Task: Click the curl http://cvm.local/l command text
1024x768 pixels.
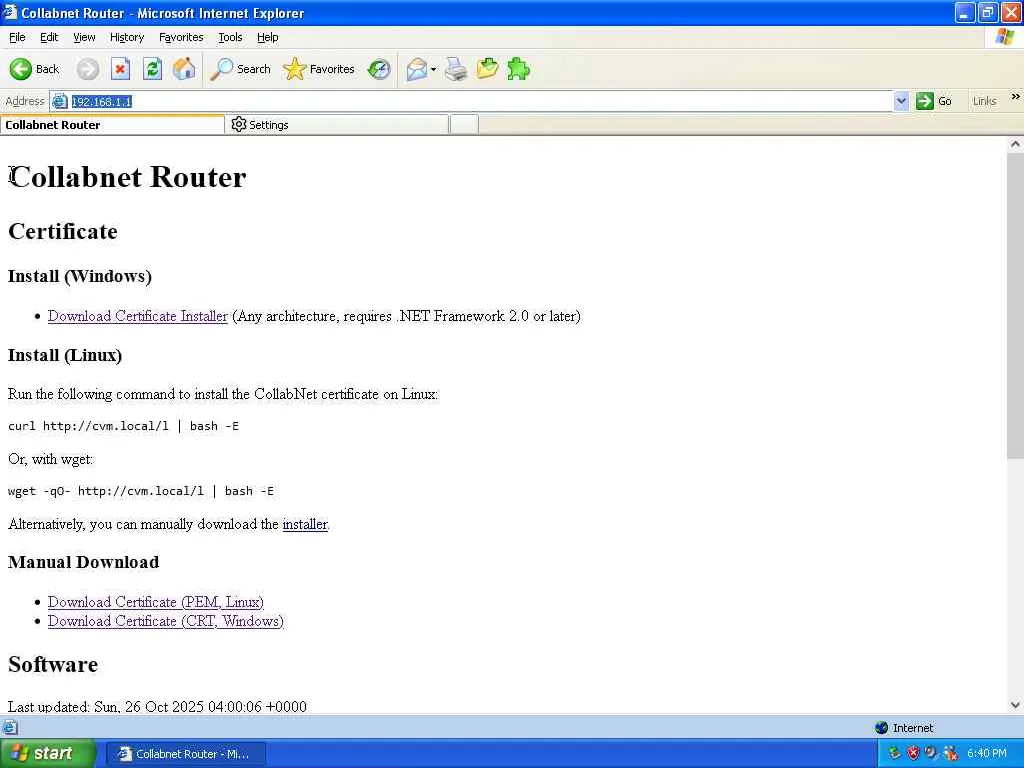Action: pos(123,426)
